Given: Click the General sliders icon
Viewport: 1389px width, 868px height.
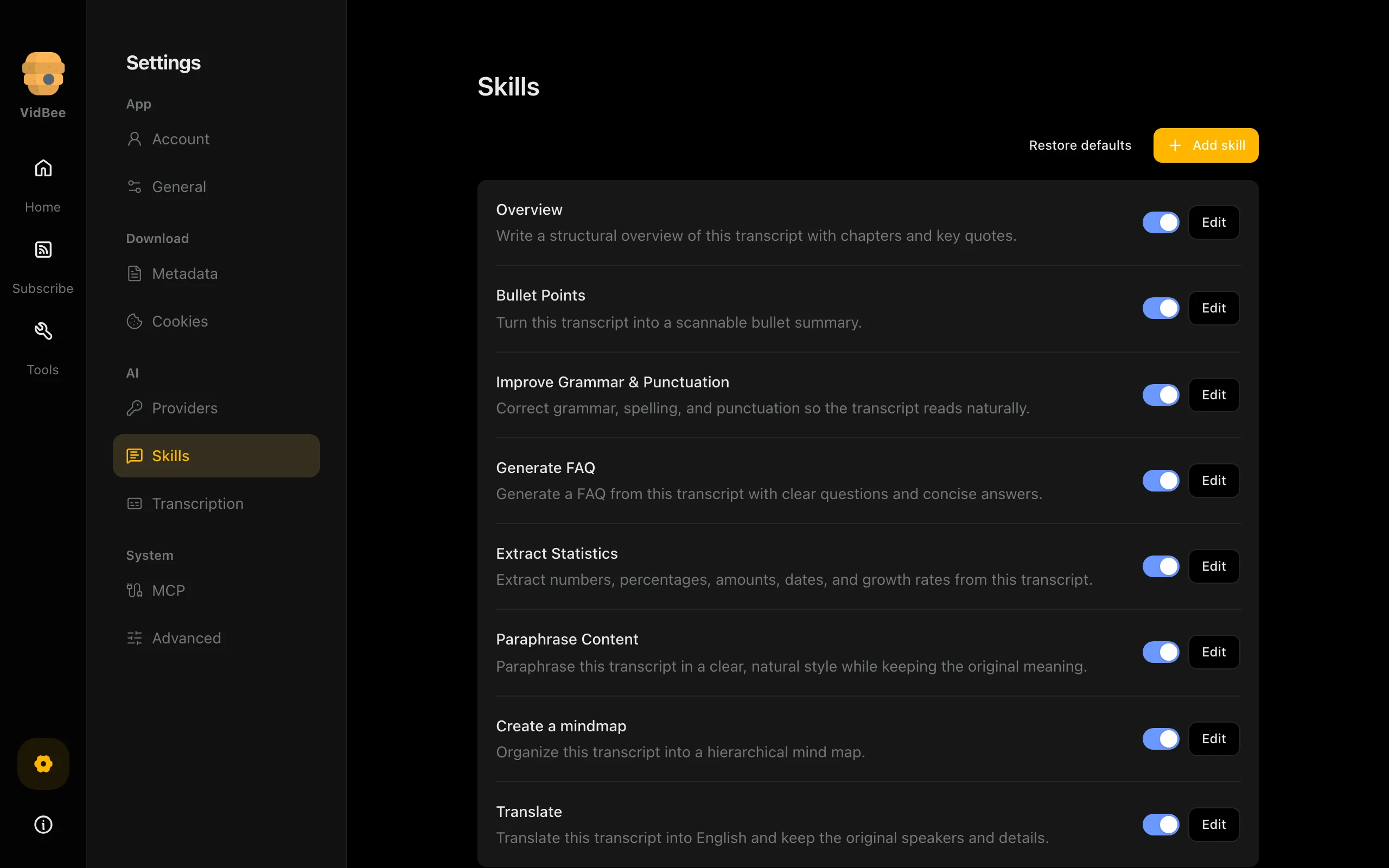Looking at the screenshot, I should [135, 187].
